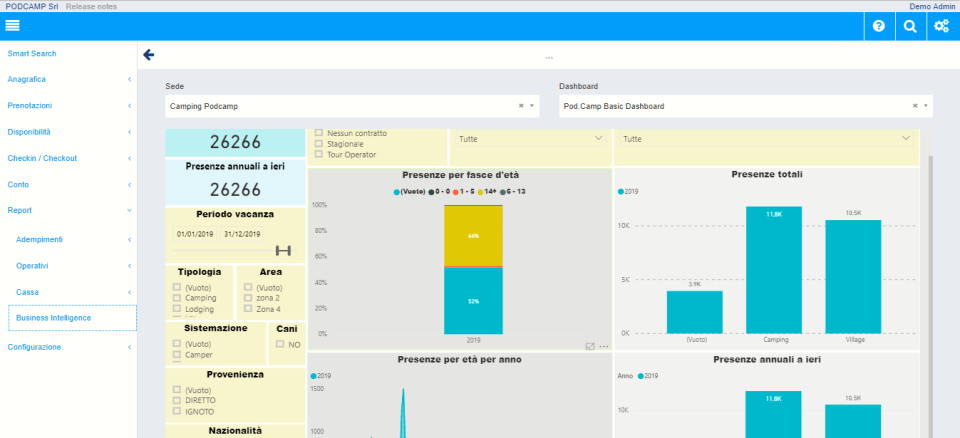This screenshot has height=438, width=960.
Task: Tick the Stagionale contract checkbox
Action: pyautogui.click(x=318, y=143)
